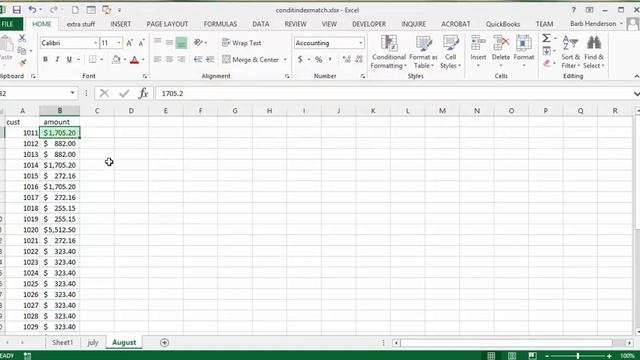This screenshot has height=360, width=640.
Task: Open the Name Box dropdown arrow
Action: point(73,93)
